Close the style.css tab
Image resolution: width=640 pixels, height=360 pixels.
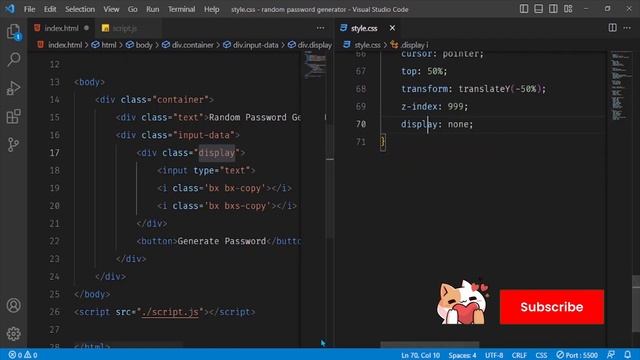coord(392,28)
